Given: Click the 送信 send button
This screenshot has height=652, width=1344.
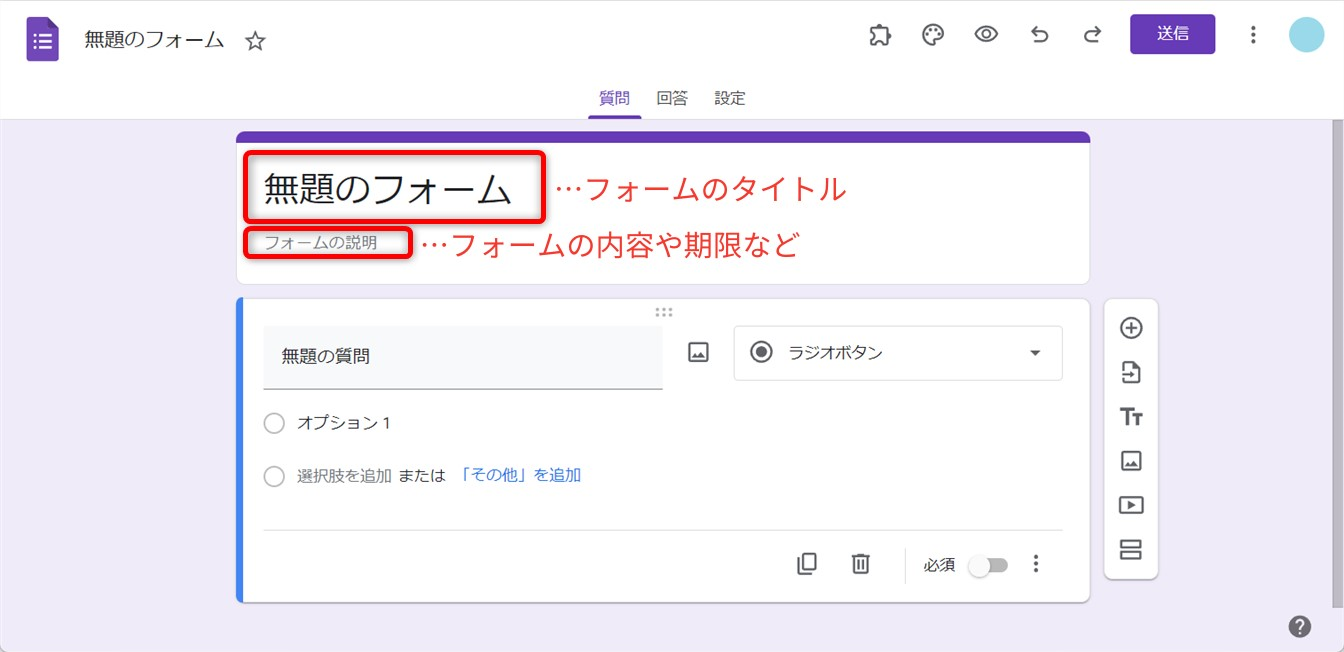Looking at the screenshot, I should coord(1172,34).
